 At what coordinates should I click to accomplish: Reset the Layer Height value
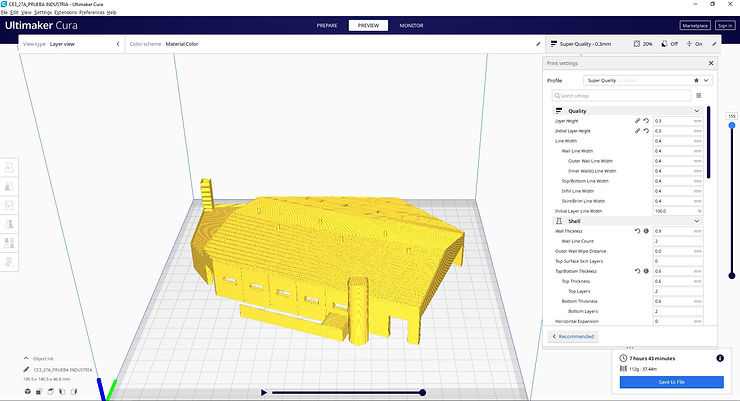(645, 121)
